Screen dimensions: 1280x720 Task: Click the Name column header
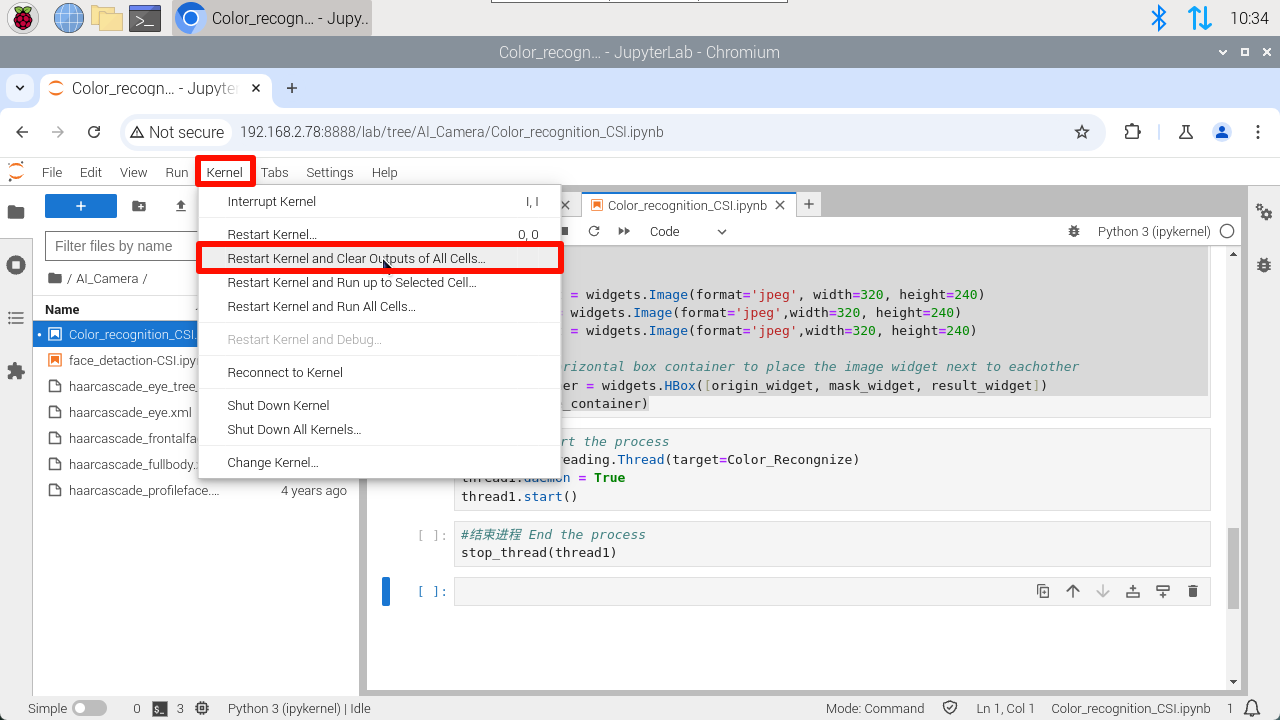62,309
